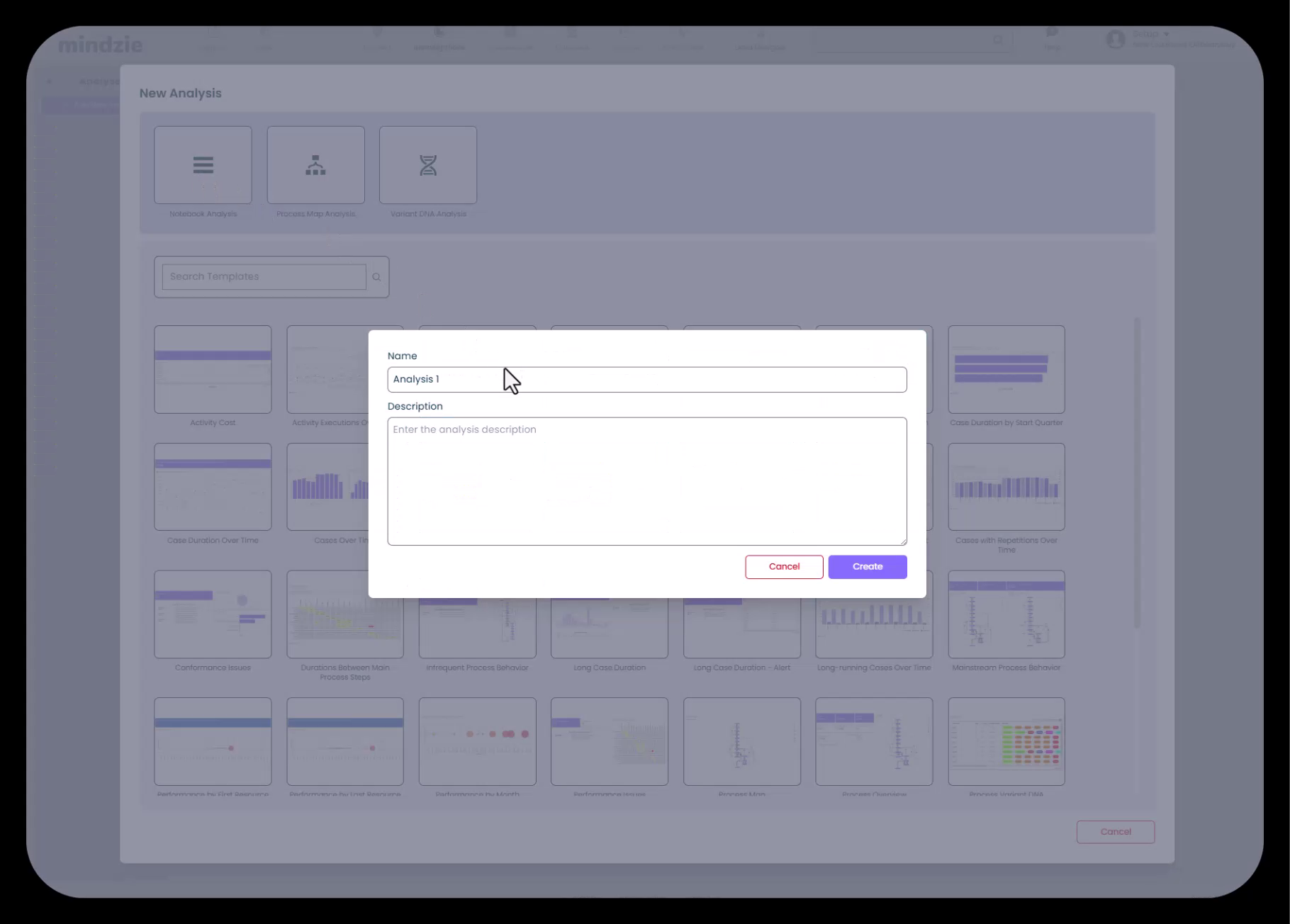
Task: Click the mindzie logo
Action: 100,45
